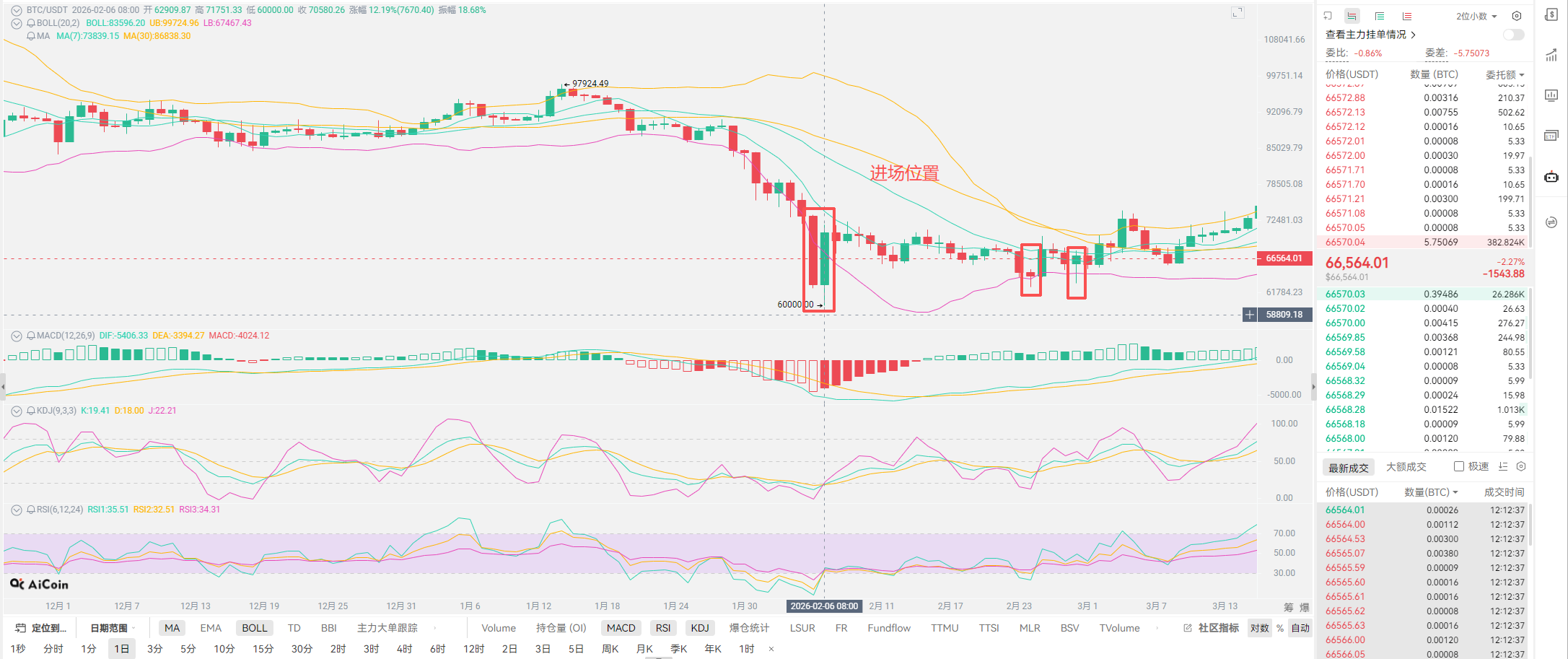Click the EMA indicator button
Screen dimensions: 1568x659
[211, 628]
